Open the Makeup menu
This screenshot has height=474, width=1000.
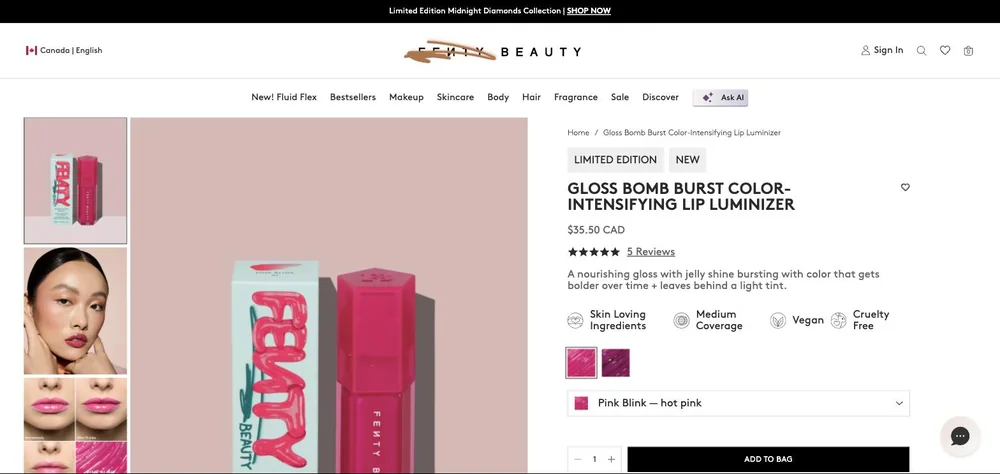pos(406,98)
